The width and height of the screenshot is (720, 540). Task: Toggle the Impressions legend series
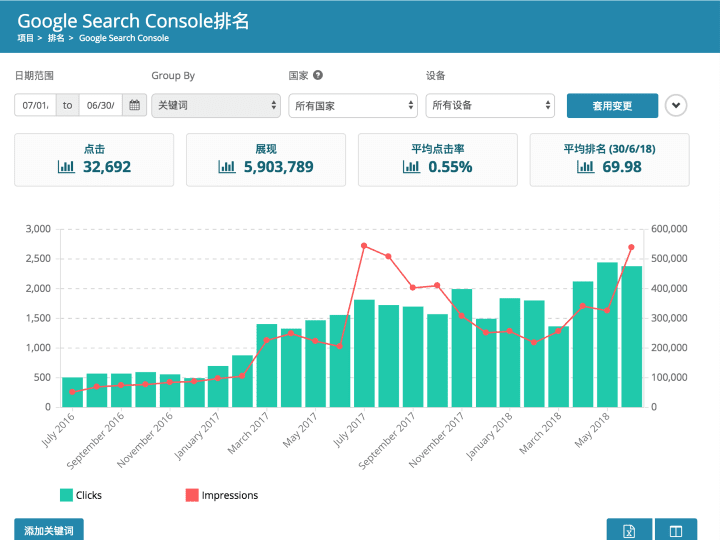tap(222, 495)
